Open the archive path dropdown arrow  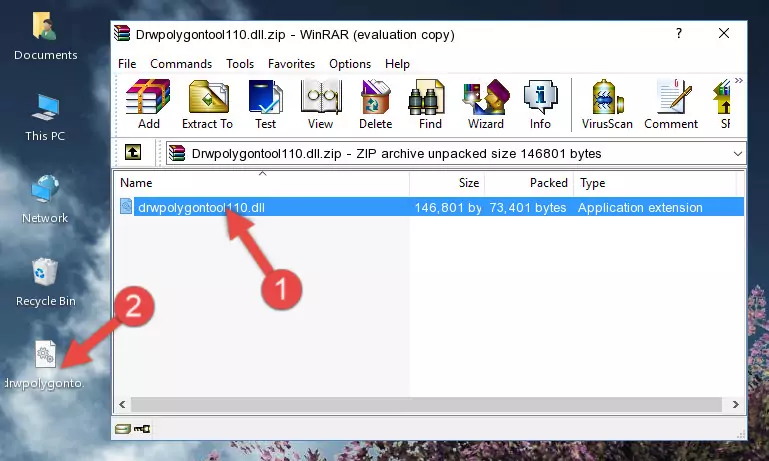click(x=737, y=154)
